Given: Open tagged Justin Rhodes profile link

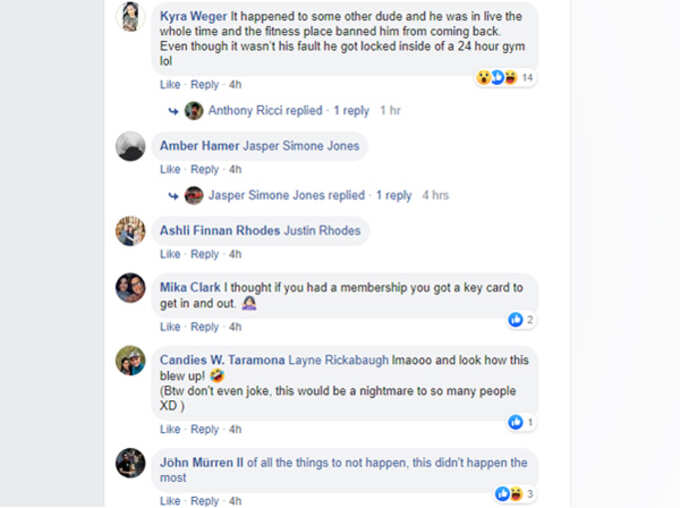Looking at the screenshot, I should point(322,231).
